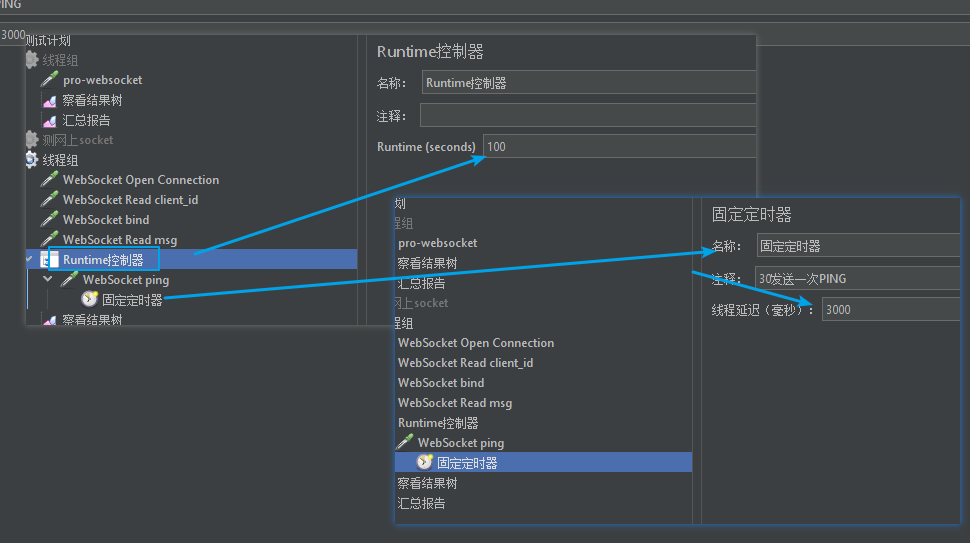Collapse the WebSocket ping node chevron
The width and height of the screenshot is (970, 543).
48,279
